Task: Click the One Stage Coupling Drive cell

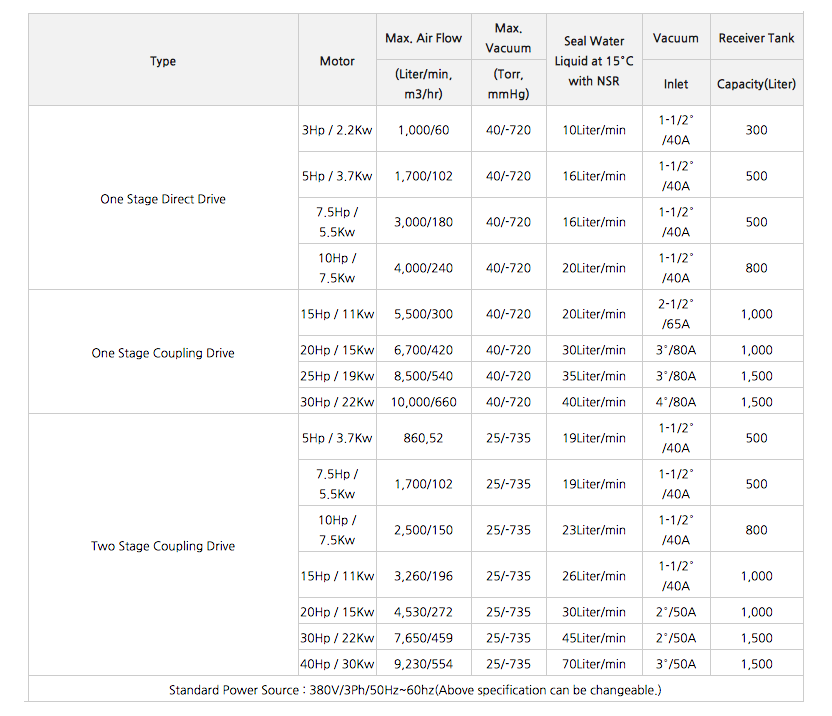Action: [163, 353]
